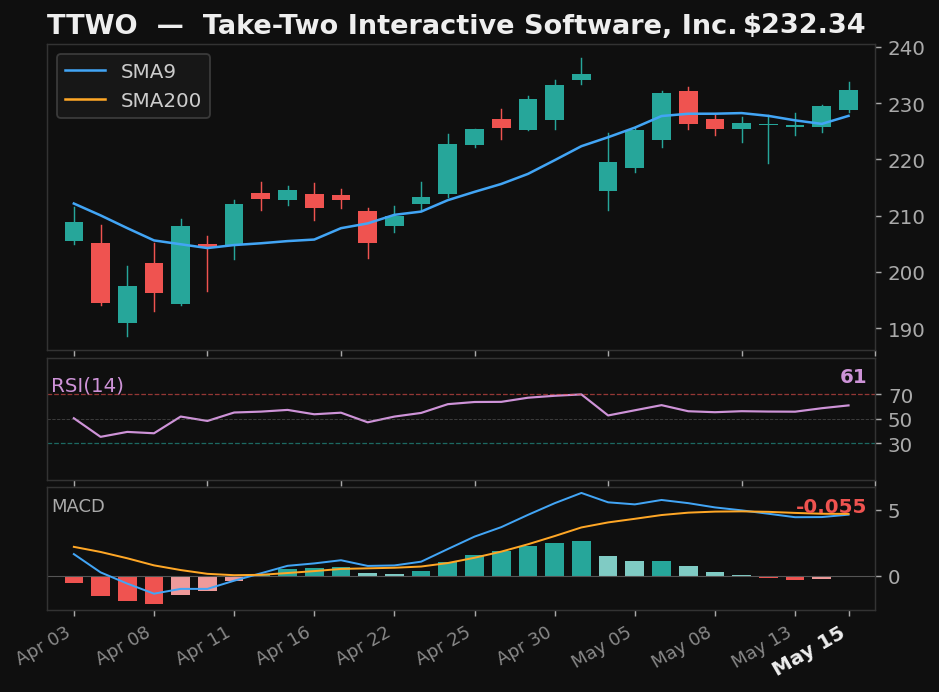Click the bold May 15 date label
Viewport: 939px width, 692px height.
[x=809, y=651]
